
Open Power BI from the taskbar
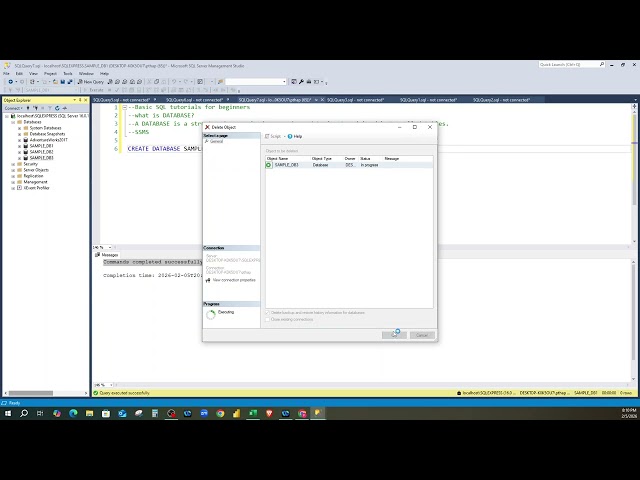(236, 413)
